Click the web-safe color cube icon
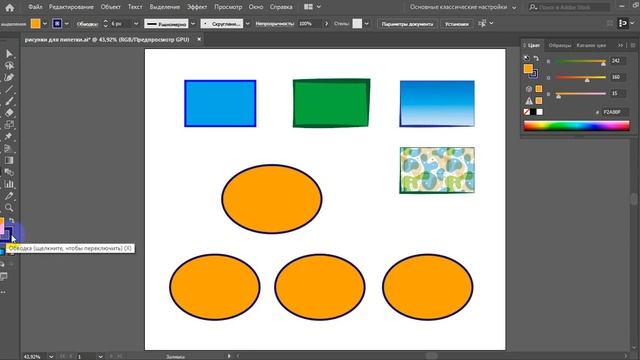 (x=529, y=89)
